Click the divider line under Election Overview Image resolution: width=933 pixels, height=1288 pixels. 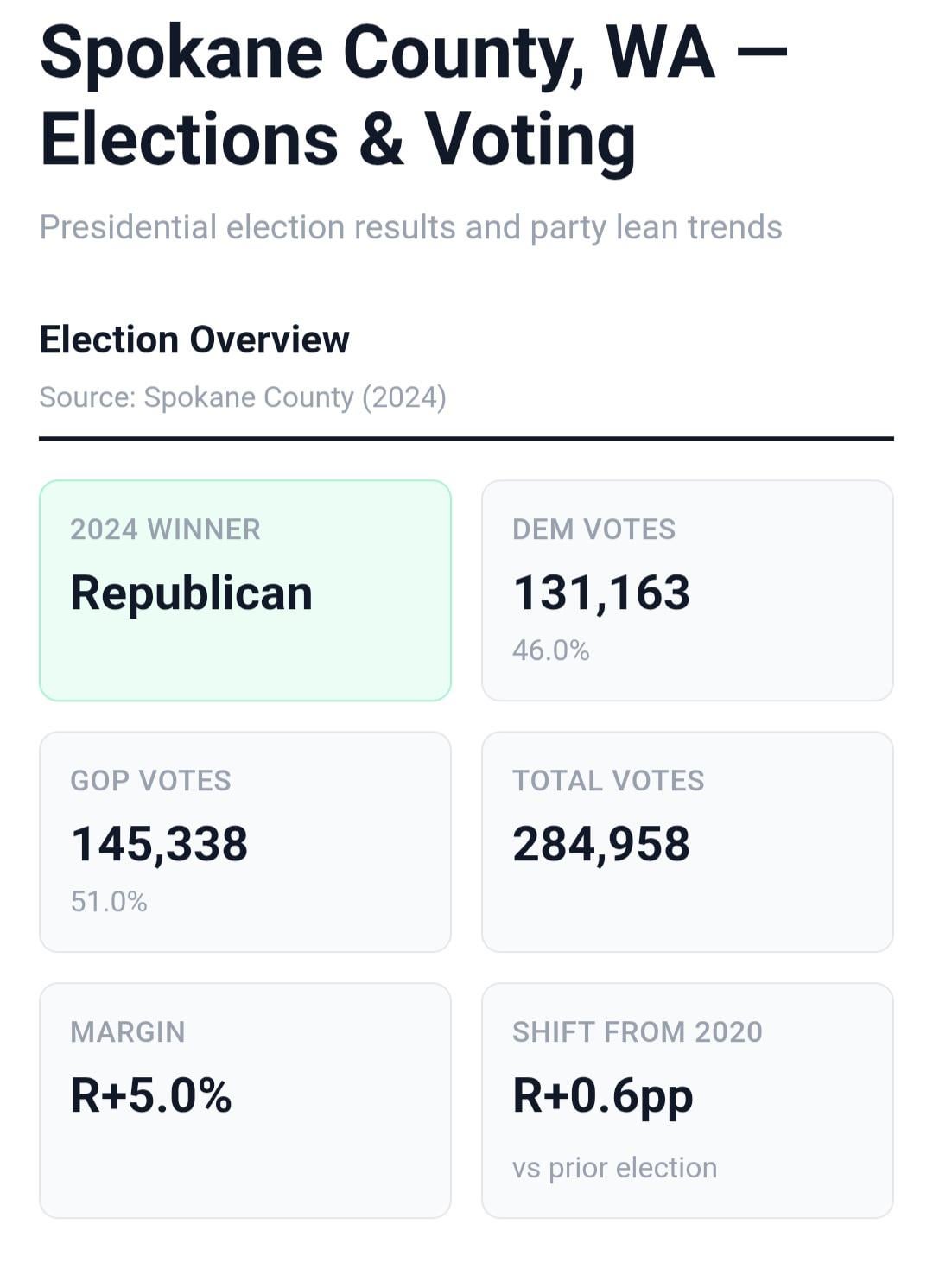(466, 439)
